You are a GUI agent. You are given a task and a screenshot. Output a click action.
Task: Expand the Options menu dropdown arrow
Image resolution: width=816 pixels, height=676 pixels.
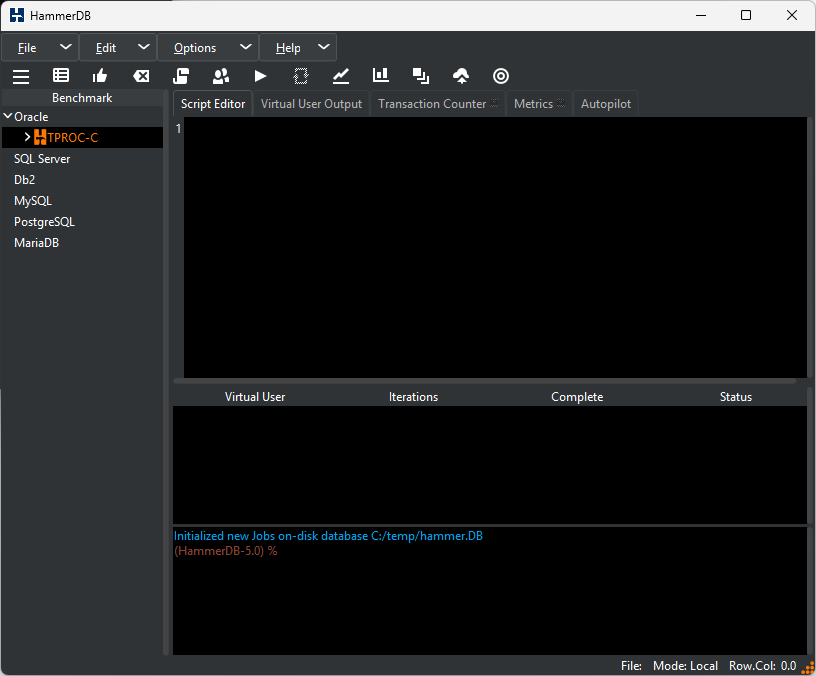coord(246,47)
